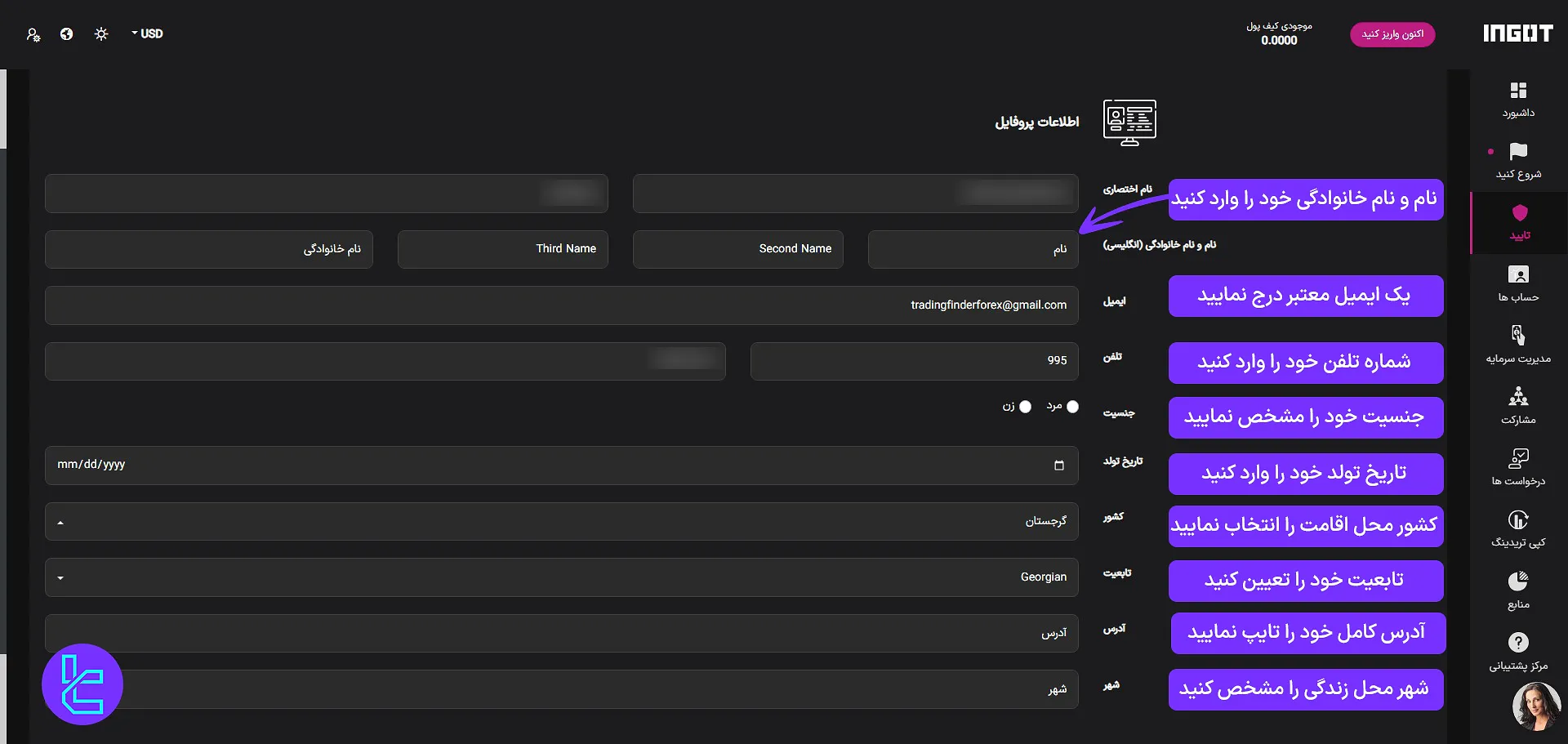Click the INGOT logo link
Viewport: 1568px width, 744px height.
coord(1517,33)
